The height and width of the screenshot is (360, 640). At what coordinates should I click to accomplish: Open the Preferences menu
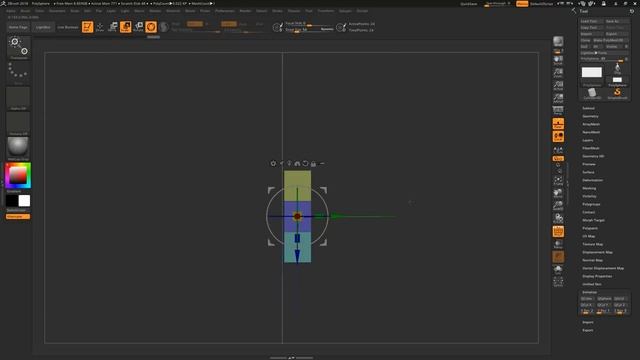pos(225,11)
